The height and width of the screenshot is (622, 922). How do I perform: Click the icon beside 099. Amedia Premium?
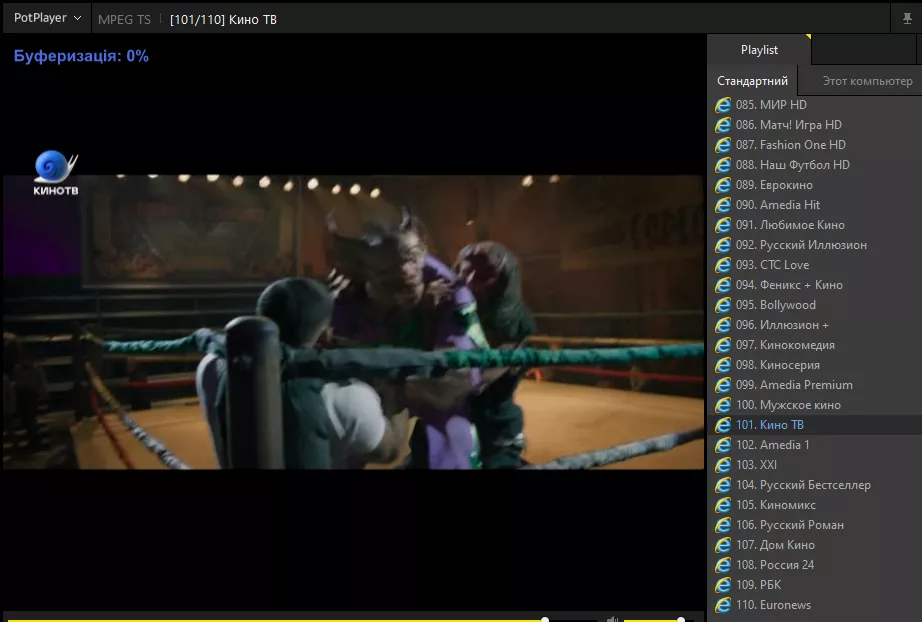point(723,384)
